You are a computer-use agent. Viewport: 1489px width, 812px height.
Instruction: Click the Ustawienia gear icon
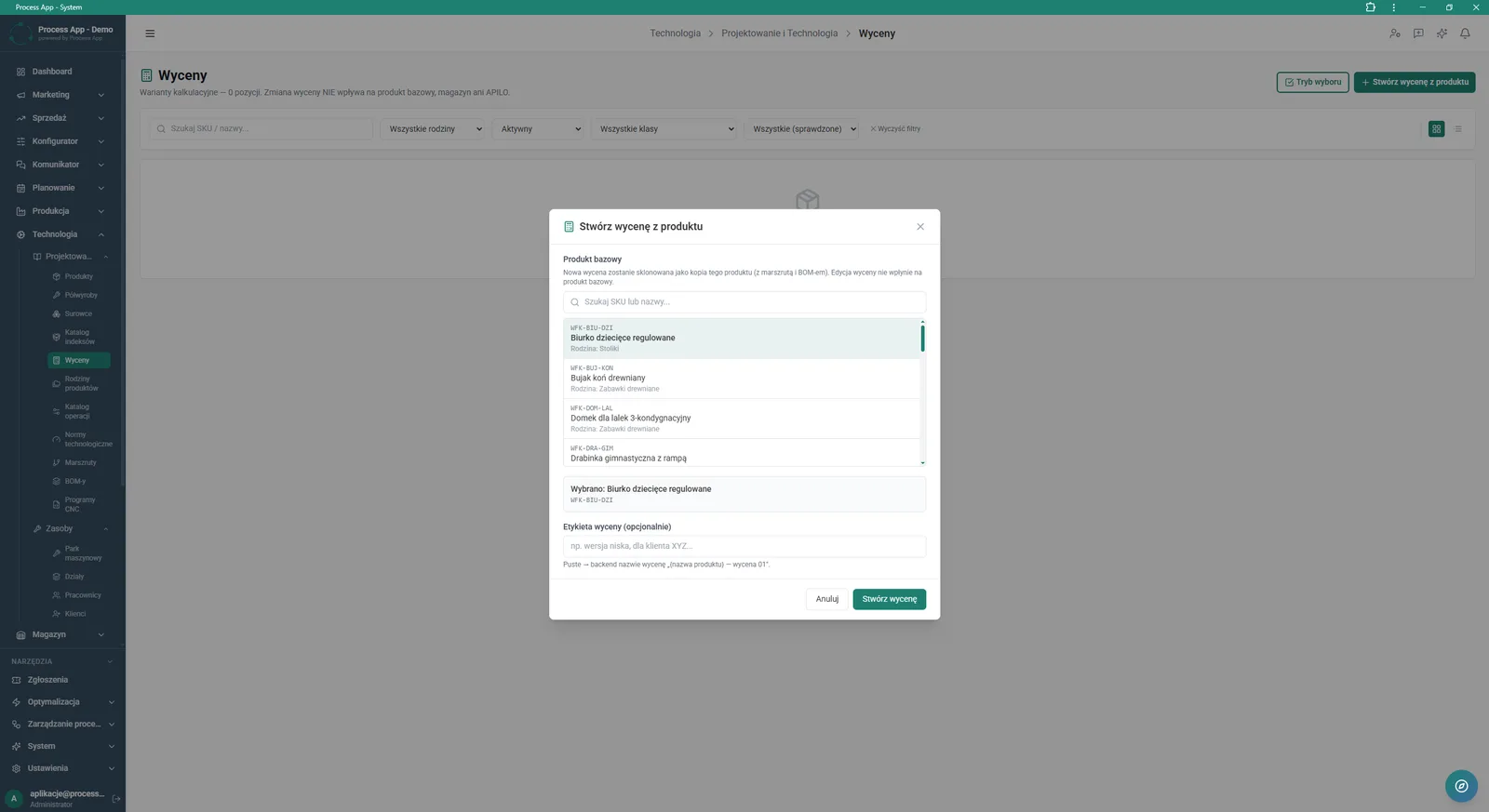(16, 768)
